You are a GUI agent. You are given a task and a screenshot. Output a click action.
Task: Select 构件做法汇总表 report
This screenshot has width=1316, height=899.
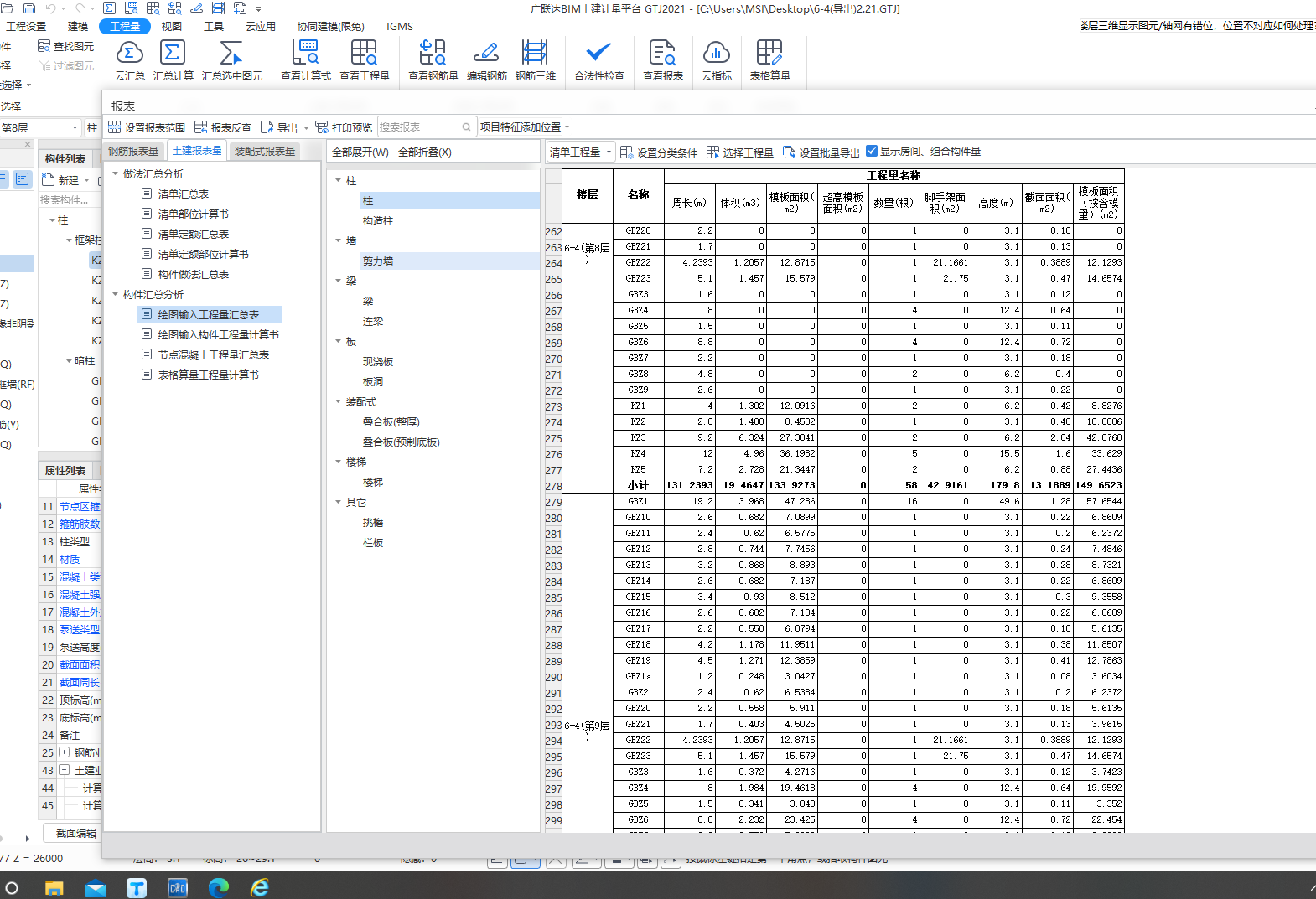(194, 274)
